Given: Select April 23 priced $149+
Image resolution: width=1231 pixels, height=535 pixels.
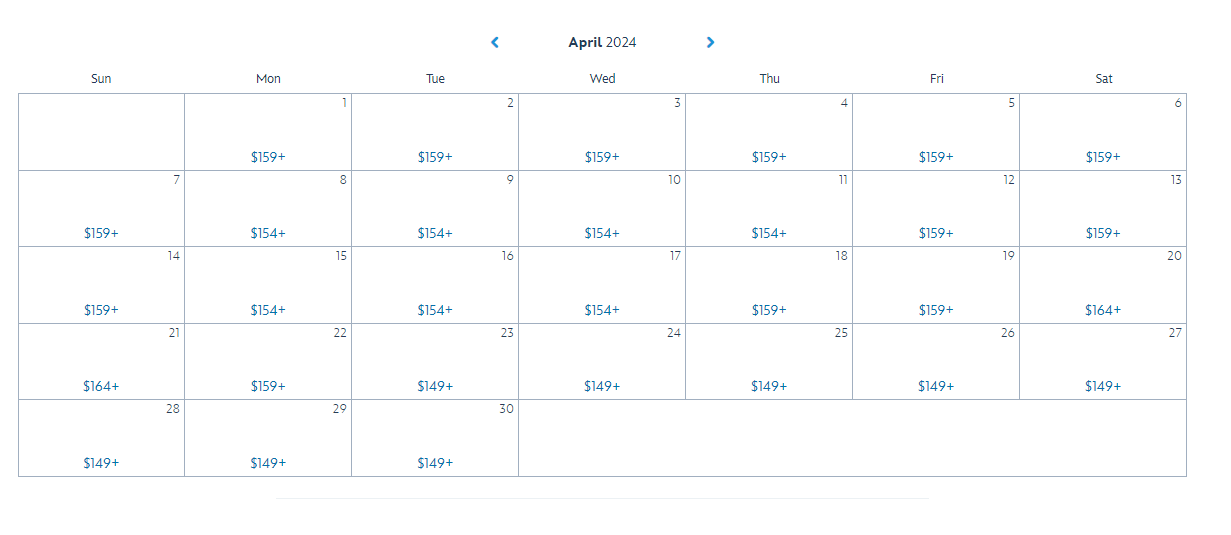Looking at the screenshot, I should 435,362.
